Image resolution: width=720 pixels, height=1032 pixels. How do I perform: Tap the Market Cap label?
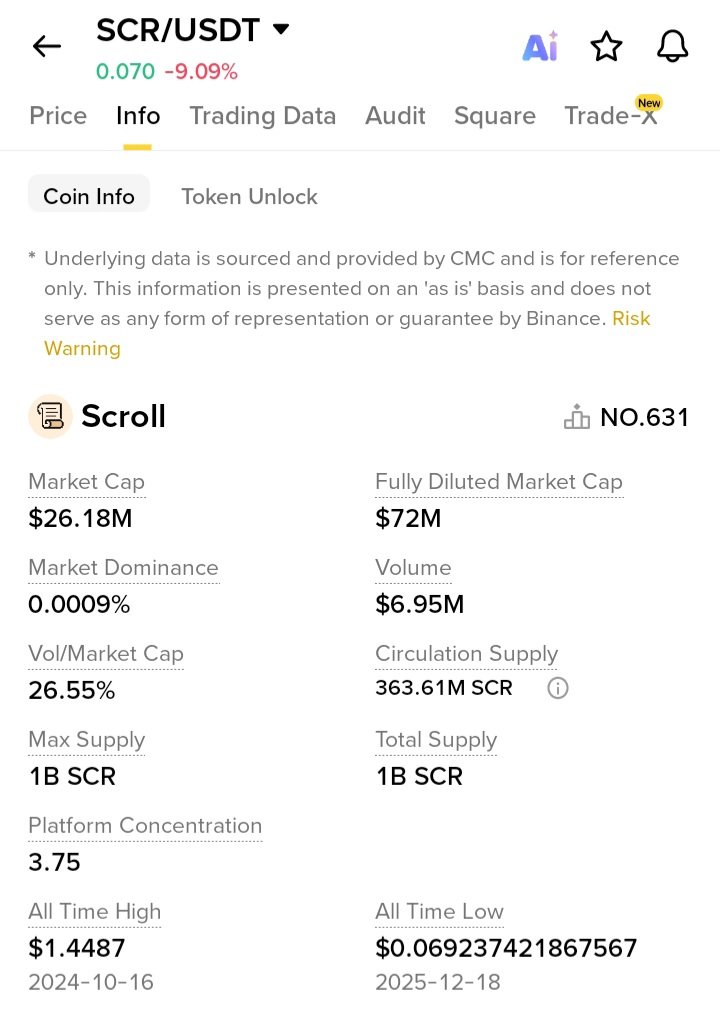[x=86, y=482]
